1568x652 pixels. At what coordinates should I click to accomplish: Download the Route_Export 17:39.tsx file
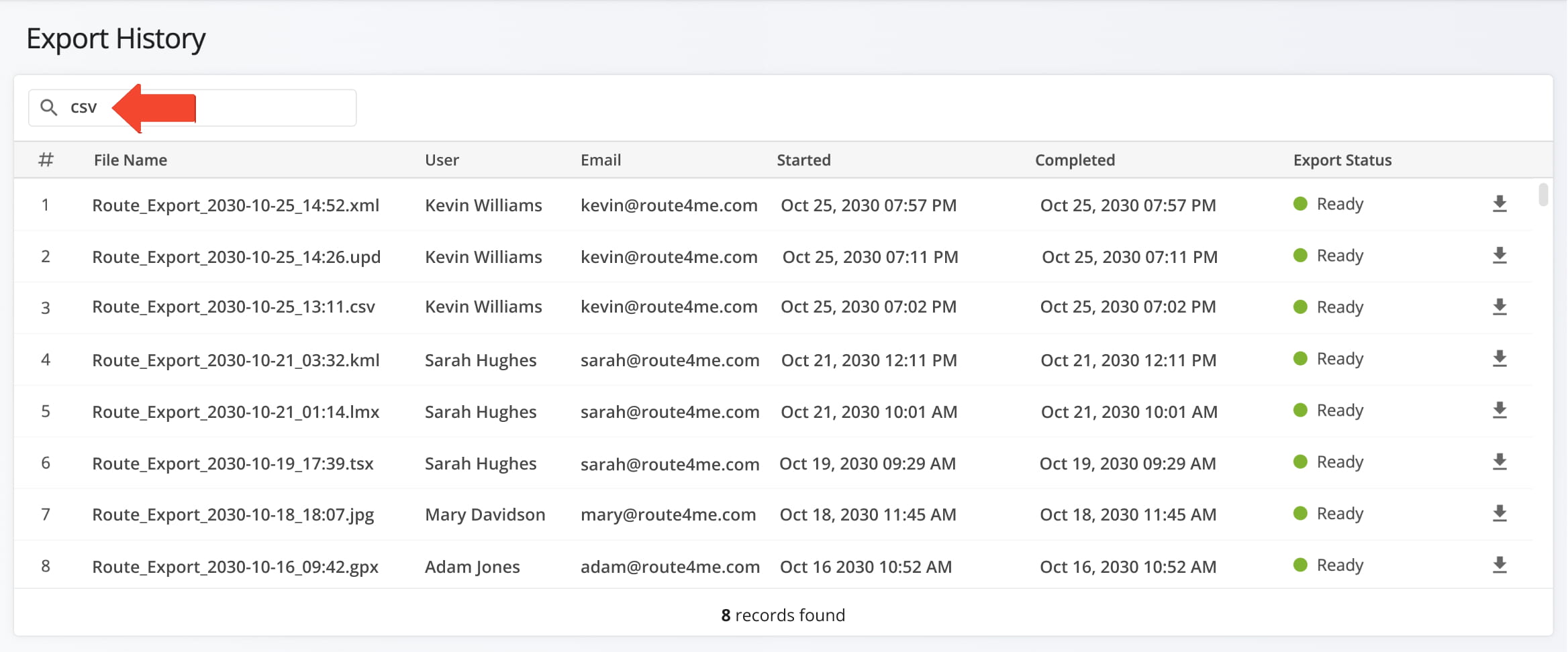pyautogui.click(x=1500, y=463)
